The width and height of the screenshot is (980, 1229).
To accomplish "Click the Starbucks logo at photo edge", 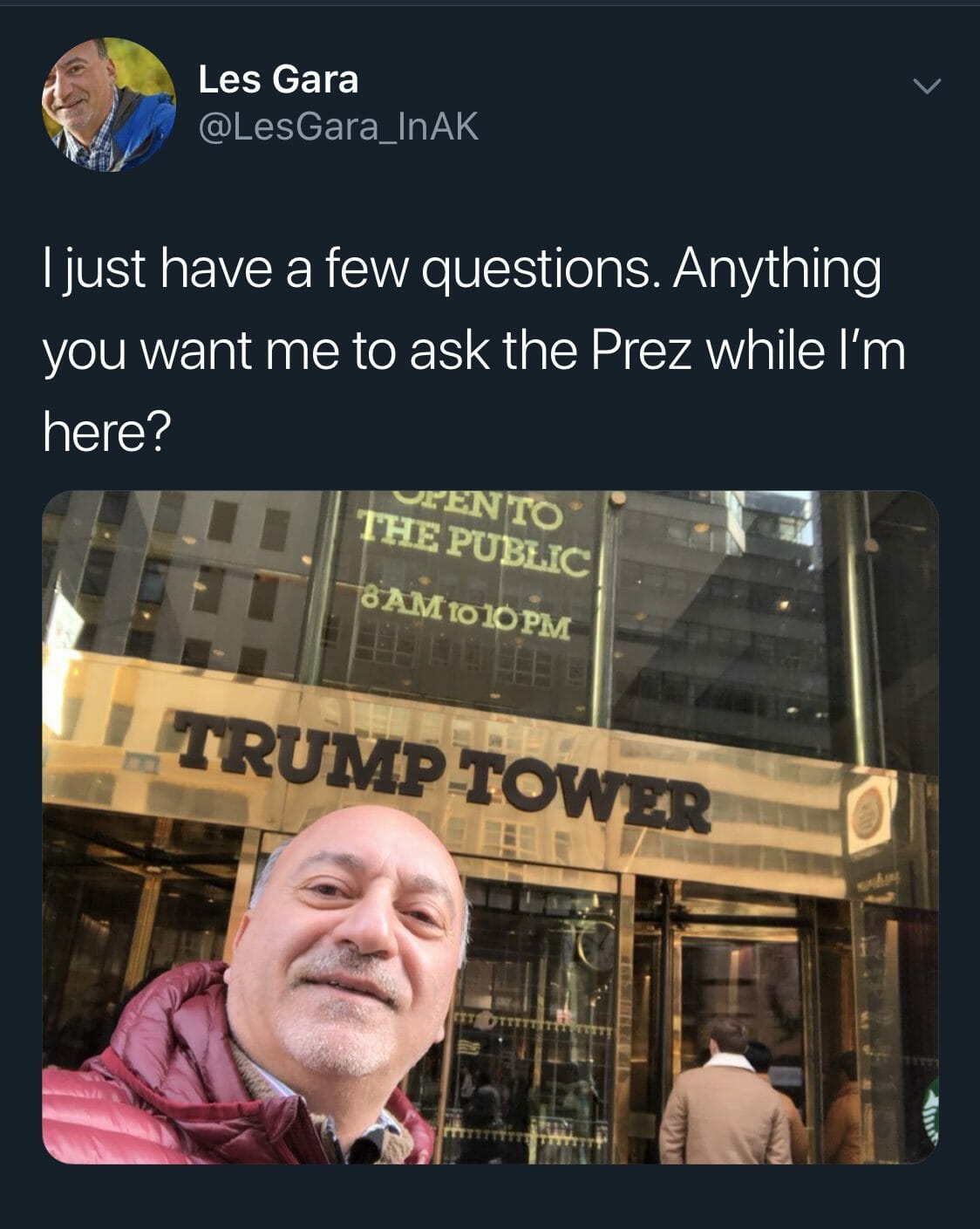I will pyautogui.click(x=930, y=1108).
